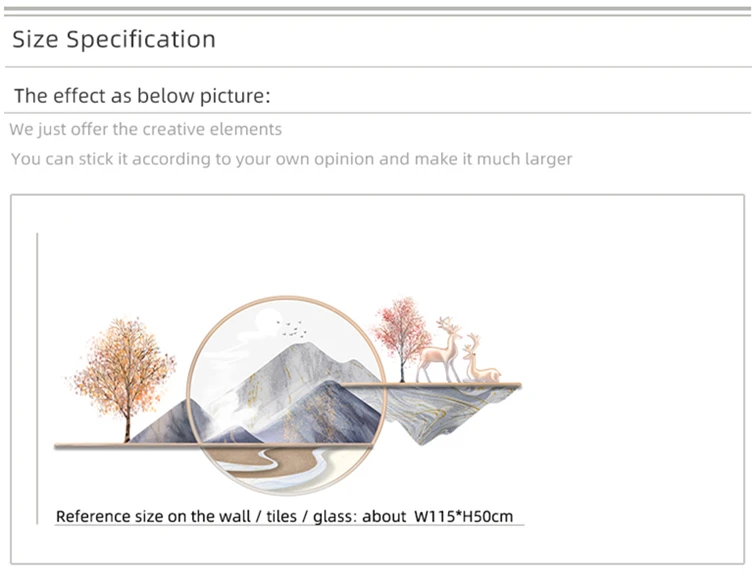
Task: Click the gray divider bar at top
Action: pos(377,9)
